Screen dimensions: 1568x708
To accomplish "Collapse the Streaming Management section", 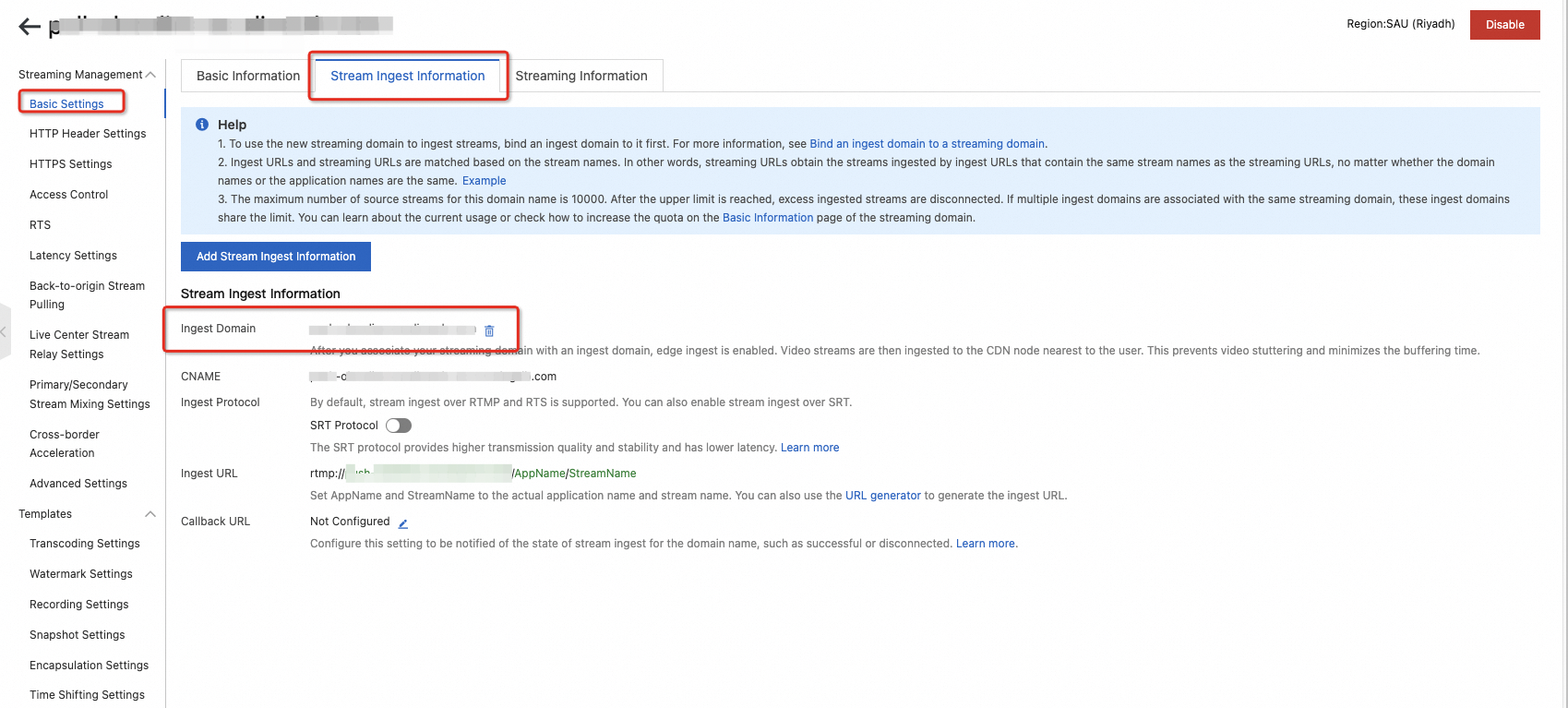I will [150, 75].
